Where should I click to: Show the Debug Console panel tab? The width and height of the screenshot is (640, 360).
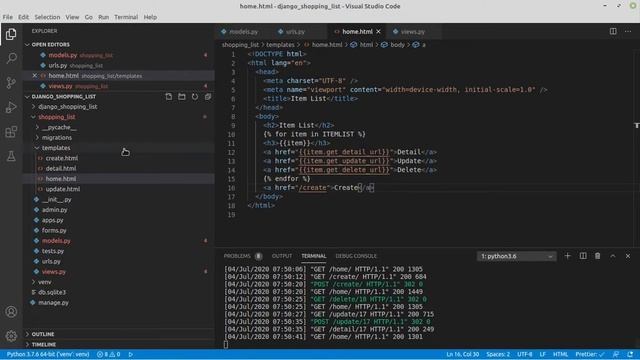tap(356, 256)
